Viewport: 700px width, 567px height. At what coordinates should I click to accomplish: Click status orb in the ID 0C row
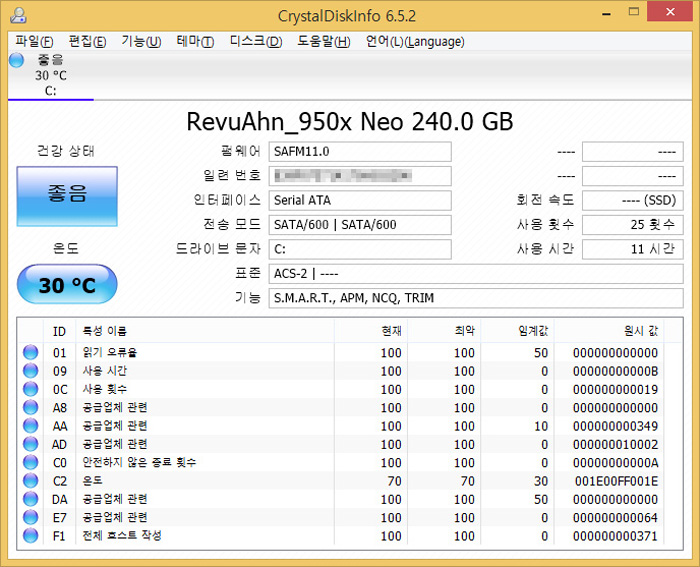[x=30, y=389]
